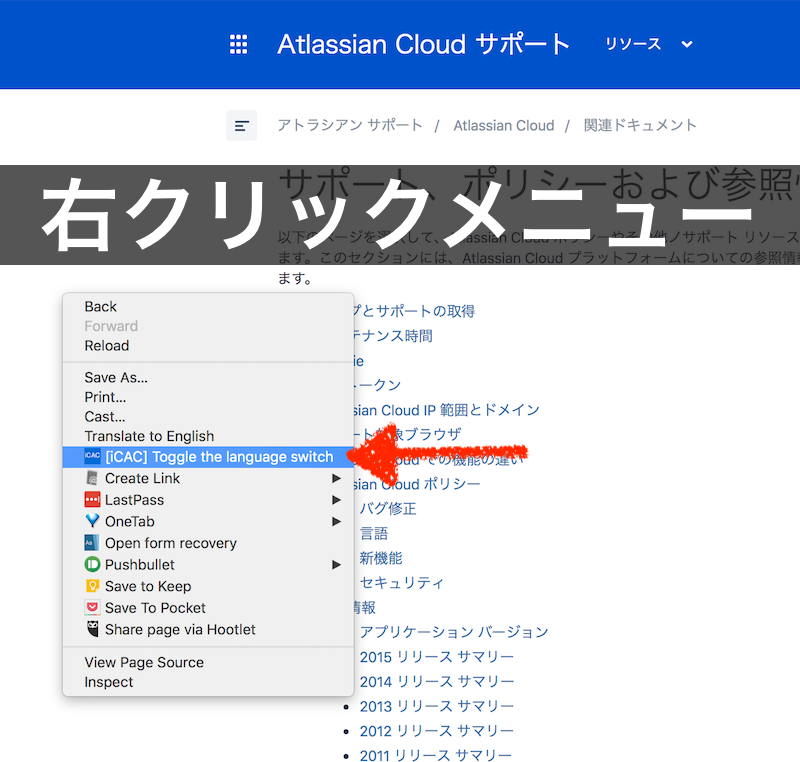
Task: Open the Atlassian Cloud サポート header title
Action: click(x=423, y=44)
